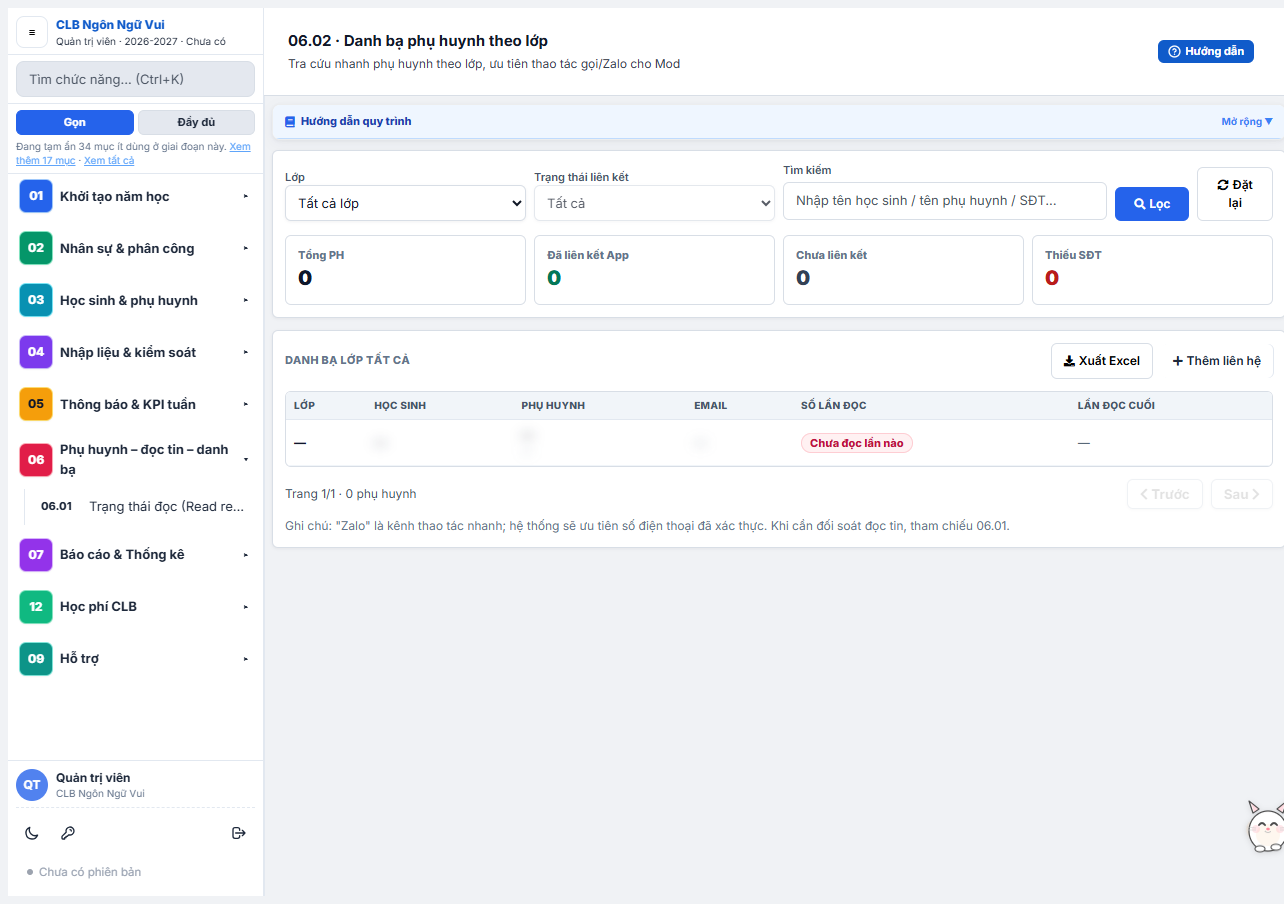Open the Hỗ trợ menu section
The height and width of the screenshot is (904, 1284).
135,658
